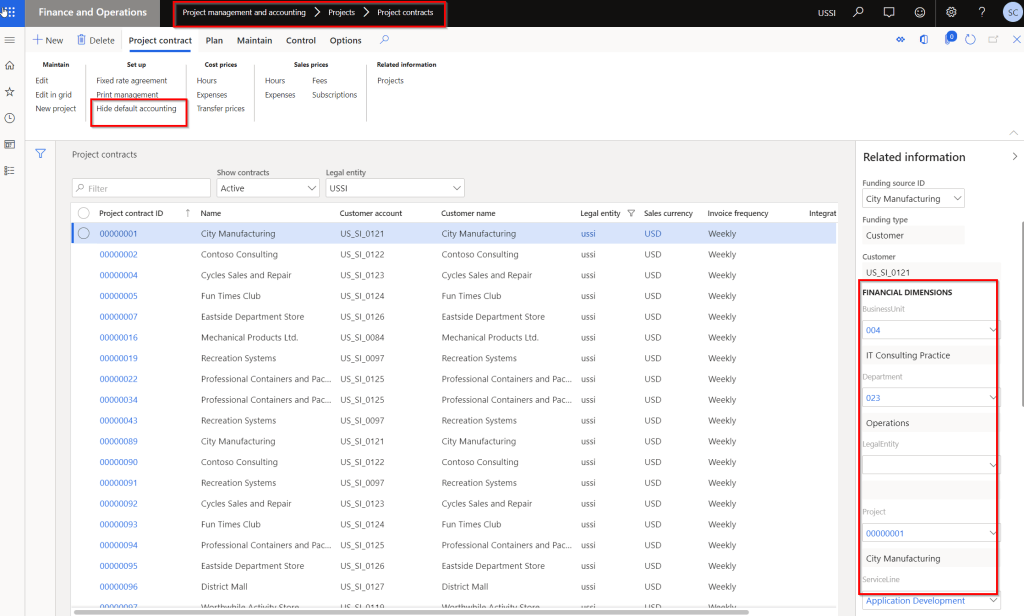Click the help question mark icon
Image resolution: width=1024 pixels, height=616 pixels.
tap(982, 13)
